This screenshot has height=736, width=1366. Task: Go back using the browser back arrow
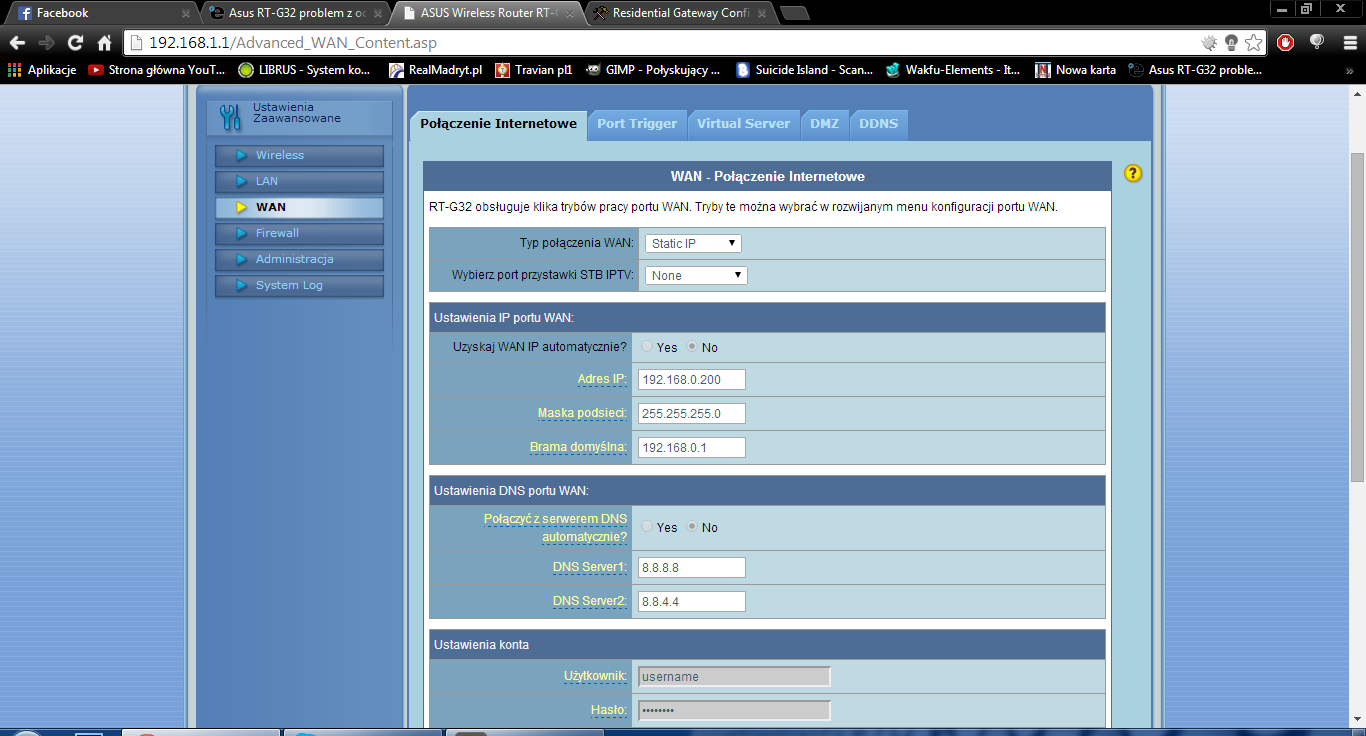tap(17, 43)
